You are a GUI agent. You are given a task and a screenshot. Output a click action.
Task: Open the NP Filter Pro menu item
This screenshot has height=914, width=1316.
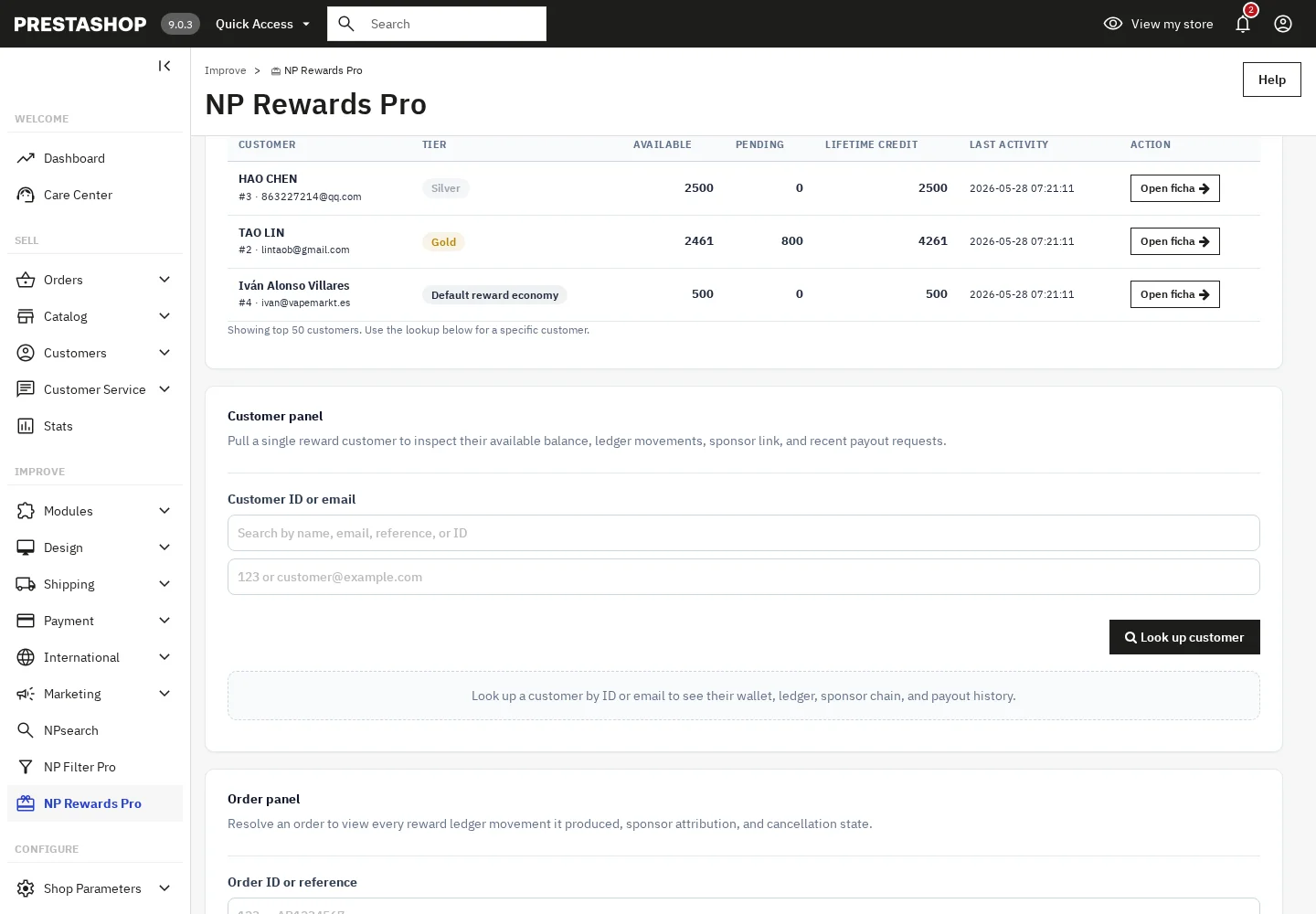click(x=95, y=767)
